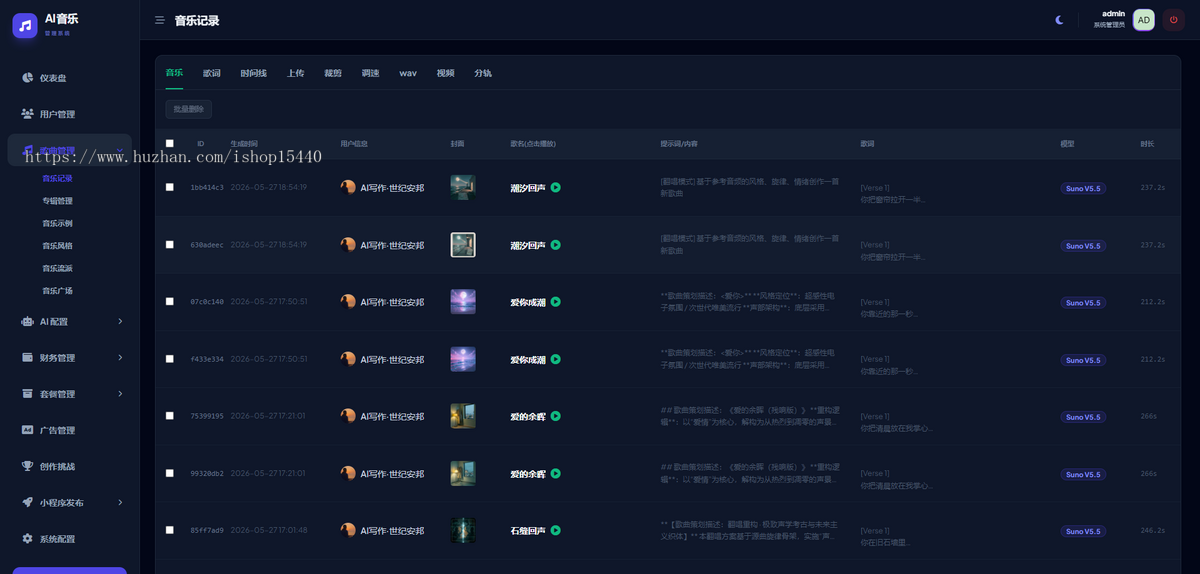This screenshot has height=574, width=1200.
Task: Log out with the red power icon
Action: tap(1173, 20)
